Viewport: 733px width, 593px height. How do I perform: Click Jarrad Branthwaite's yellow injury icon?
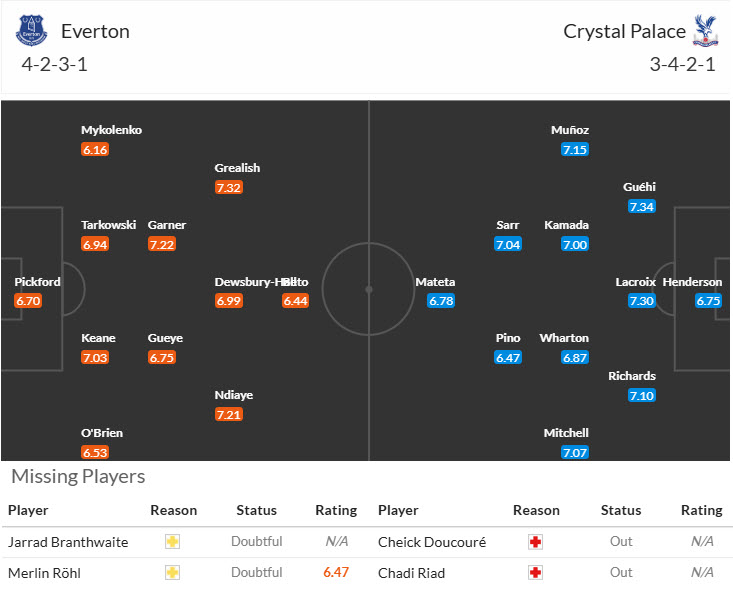(173, 542)
